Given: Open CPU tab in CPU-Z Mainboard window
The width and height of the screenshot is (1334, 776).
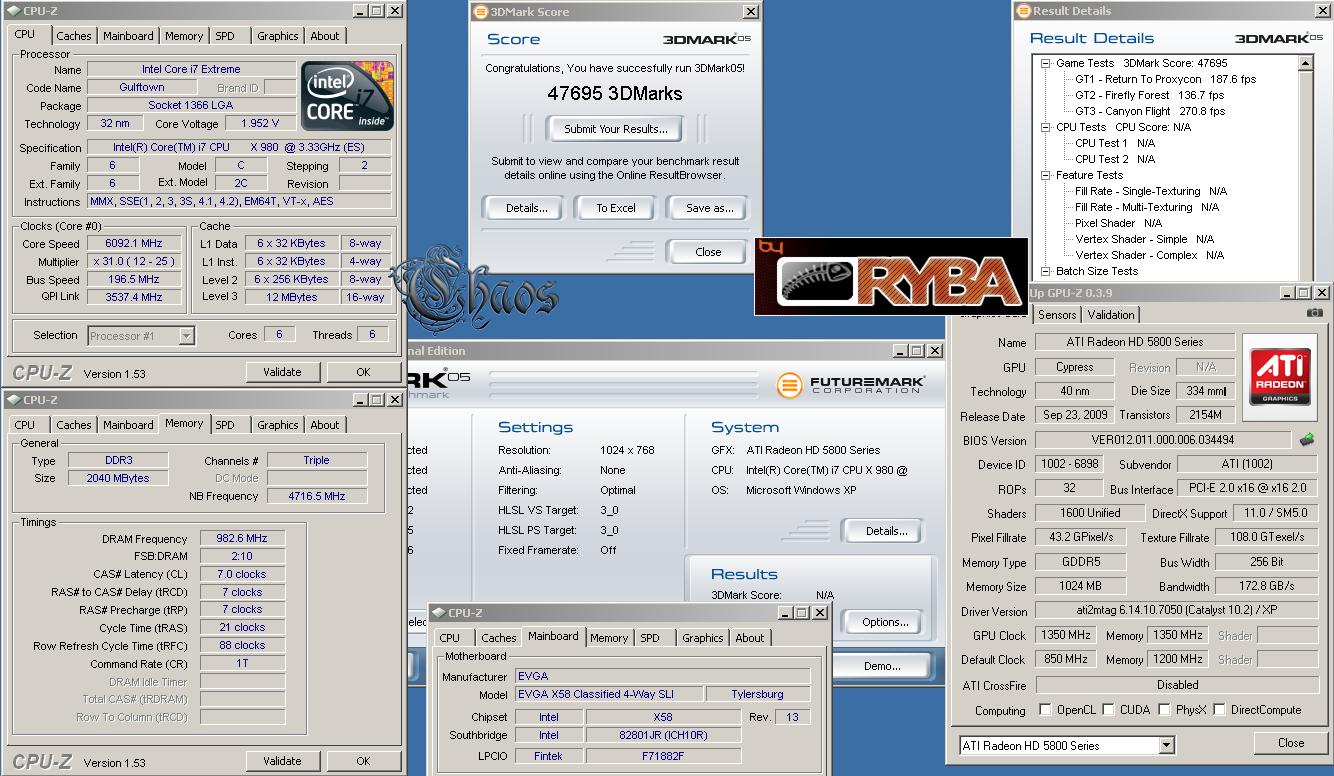Looking at the screenshot, I should pos(450,638).
